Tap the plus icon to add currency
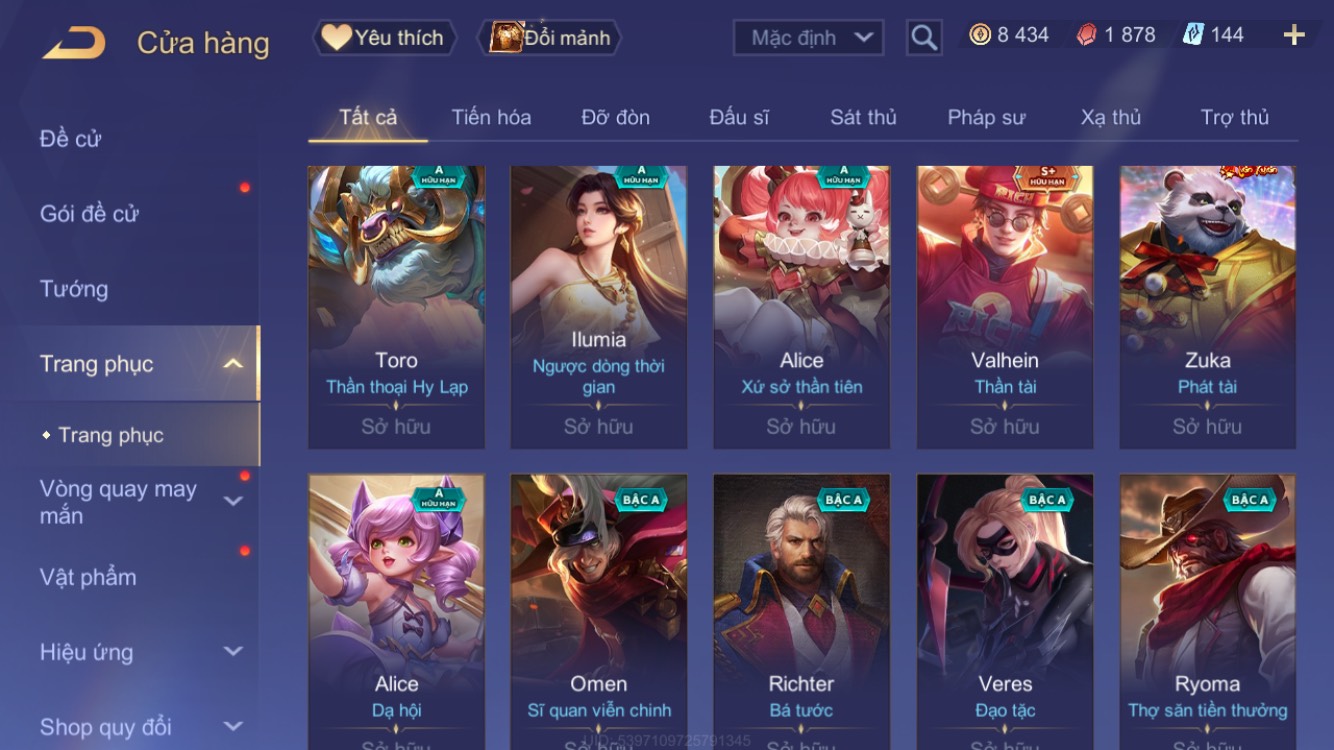Screen dimensions: 1334x750 1294,35
